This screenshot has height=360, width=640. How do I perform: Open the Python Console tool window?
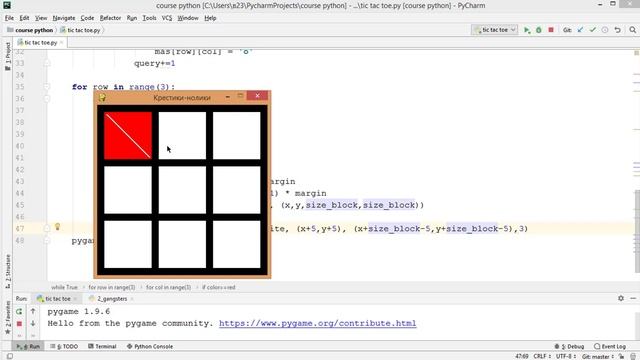[150, 347]
